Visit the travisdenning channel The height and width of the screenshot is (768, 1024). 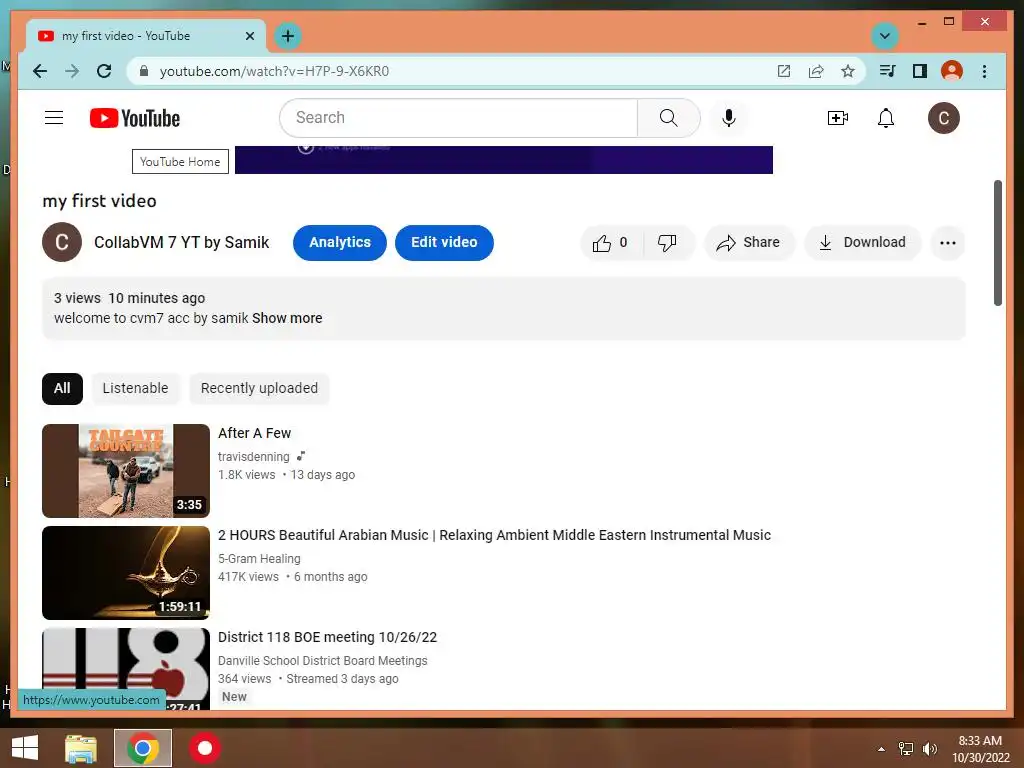point(253,456)
